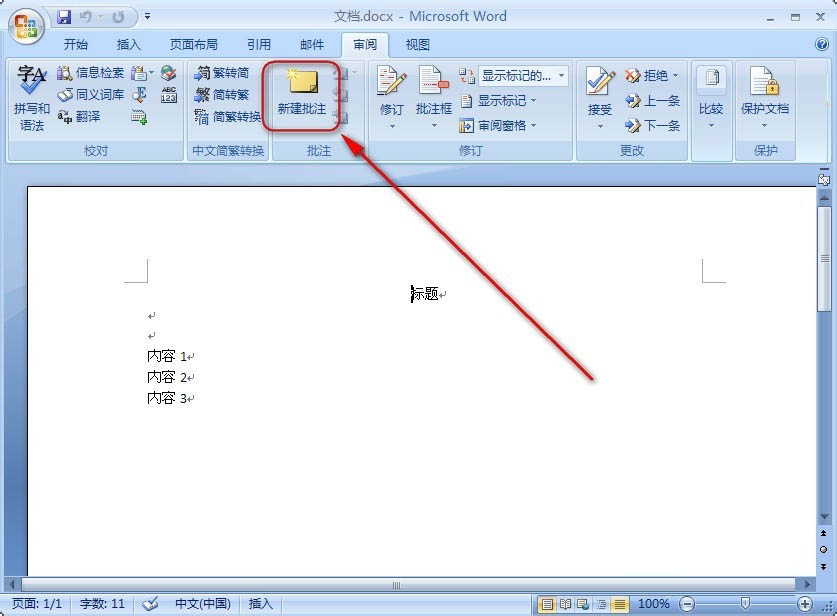Click vertical scrollbar down arrow
The image size is (837, 616).
pos(824,517)
